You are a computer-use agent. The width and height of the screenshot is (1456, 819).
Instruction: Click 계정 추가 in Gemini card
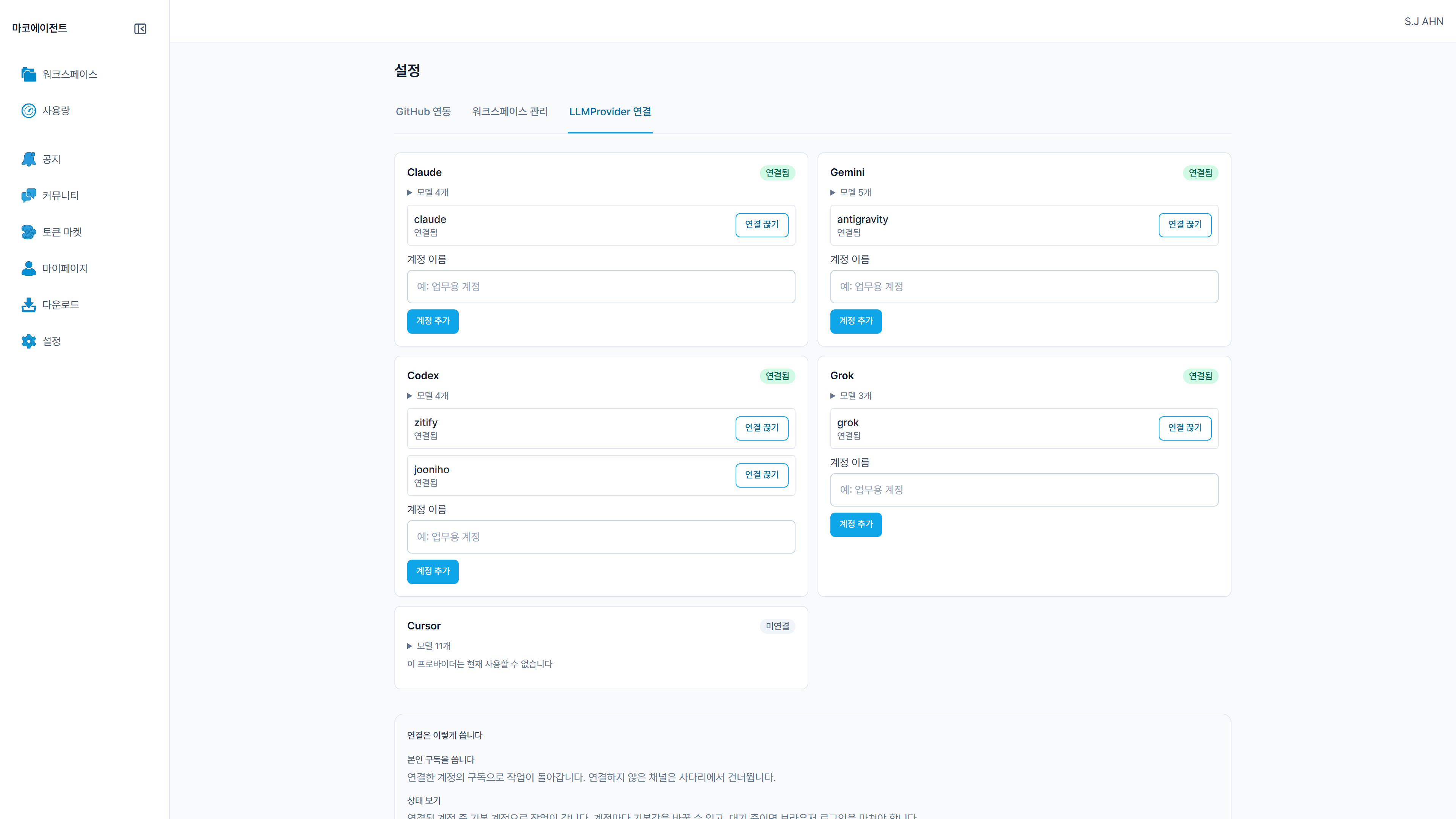click(x=856, y=321)
